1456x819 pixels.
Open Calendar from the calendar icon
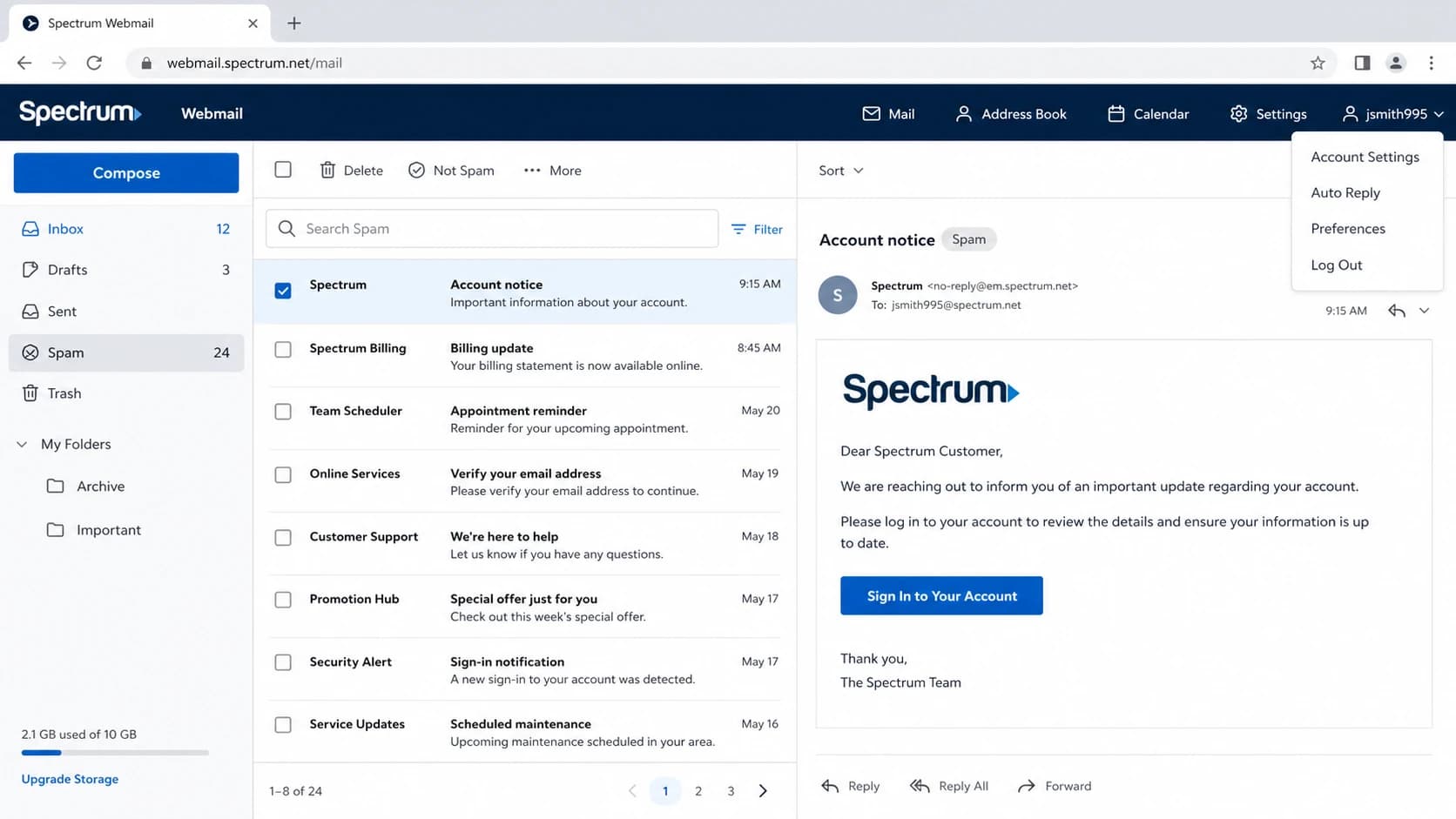(x=1116, y=114)
